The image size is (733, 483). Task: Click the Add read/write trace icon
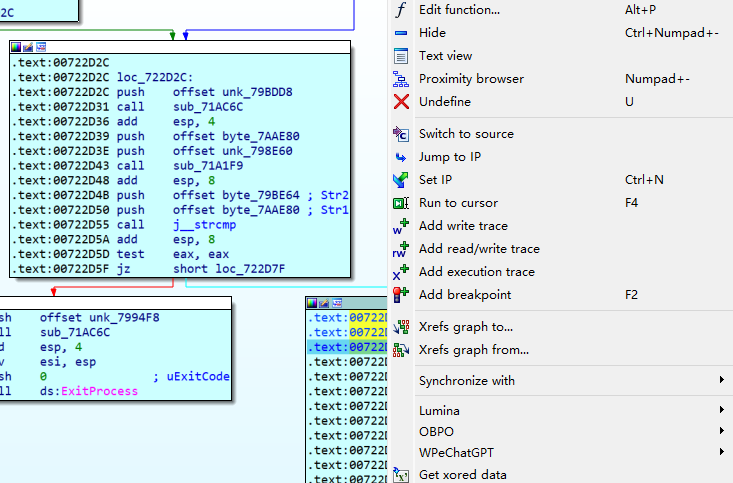[x=401, y=249]
